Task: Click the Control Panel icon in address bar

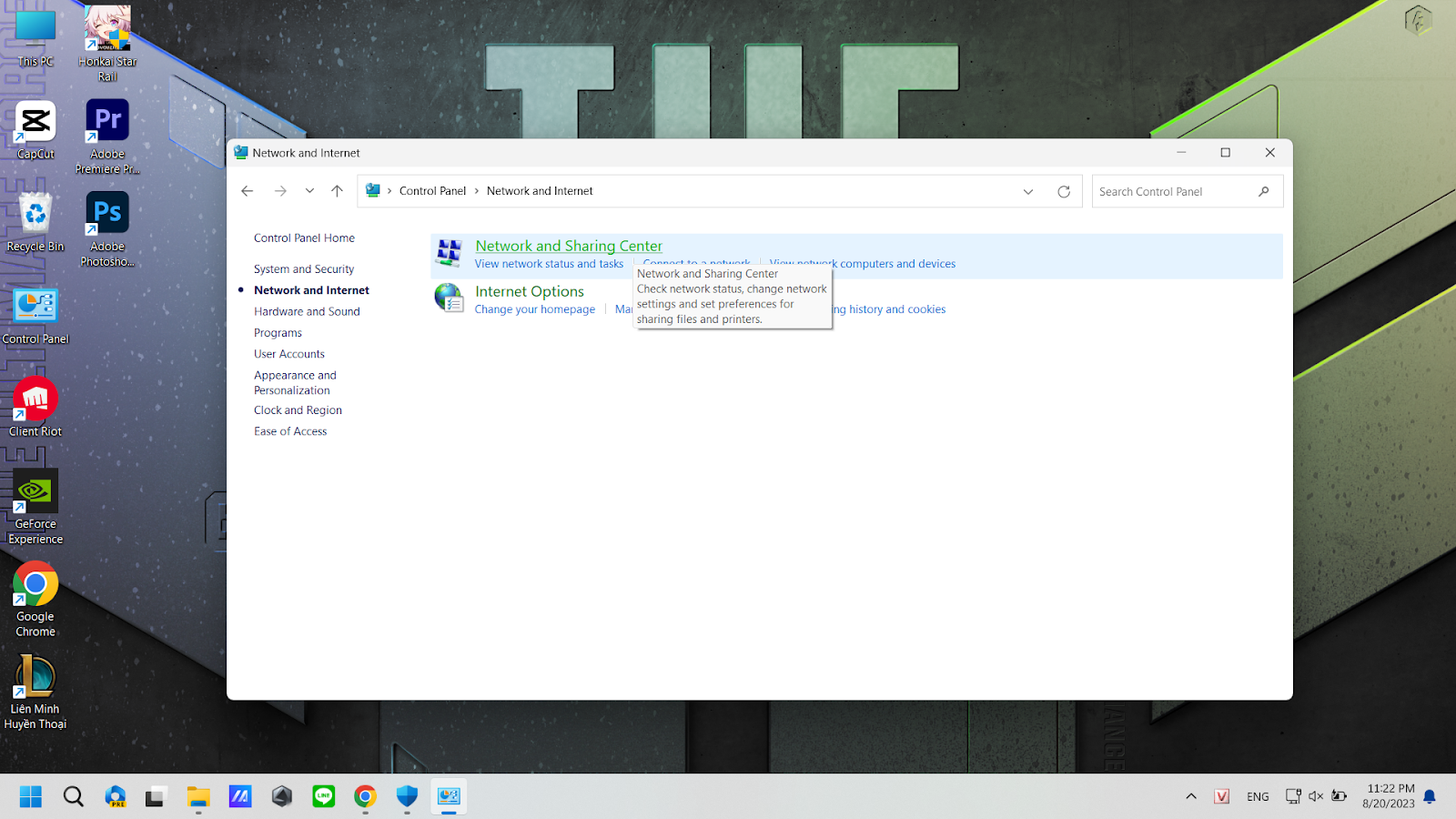Action: [373, 190]
